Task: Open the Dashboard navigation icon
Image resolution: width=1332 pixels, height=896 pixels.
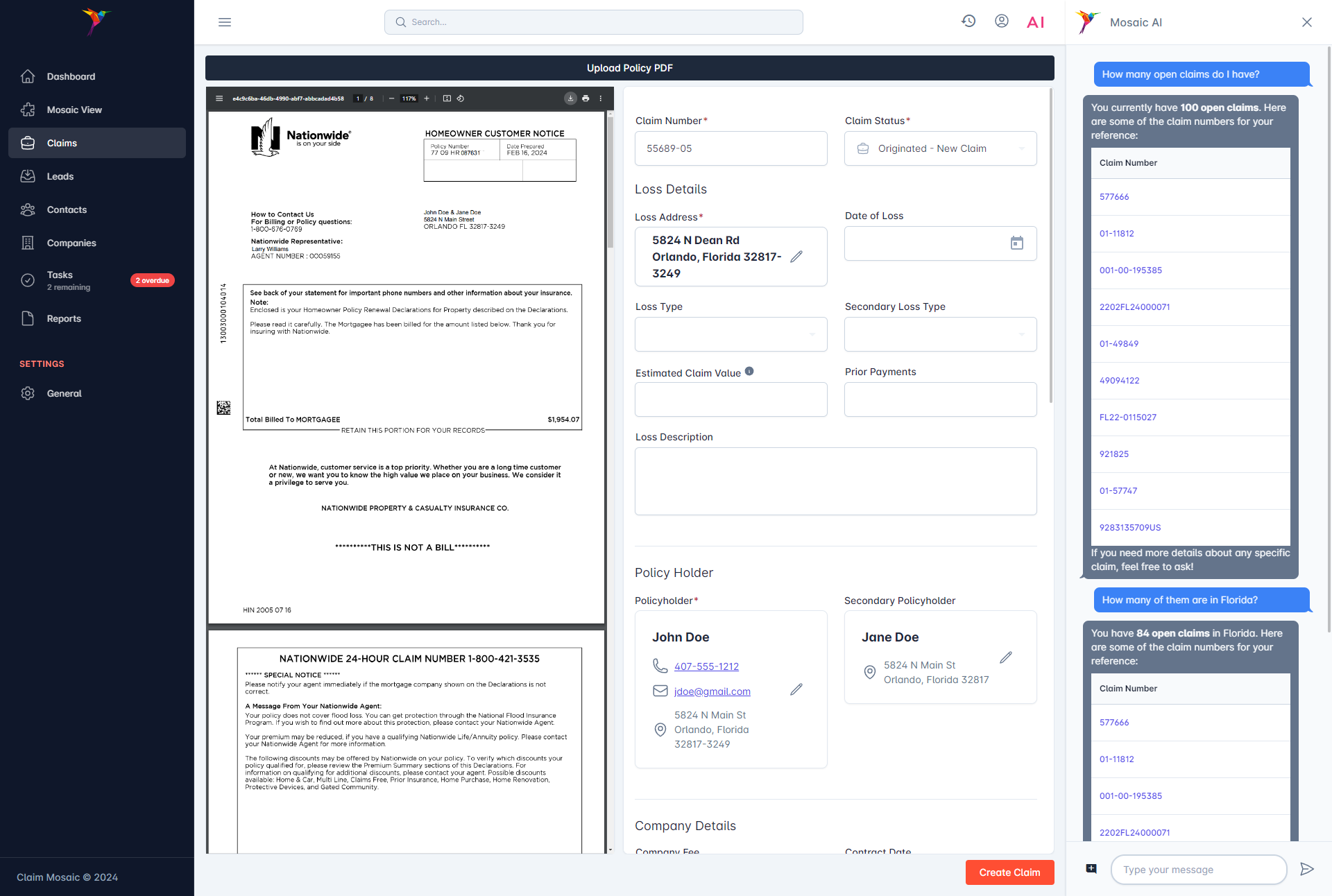Action: click(28, 75)
